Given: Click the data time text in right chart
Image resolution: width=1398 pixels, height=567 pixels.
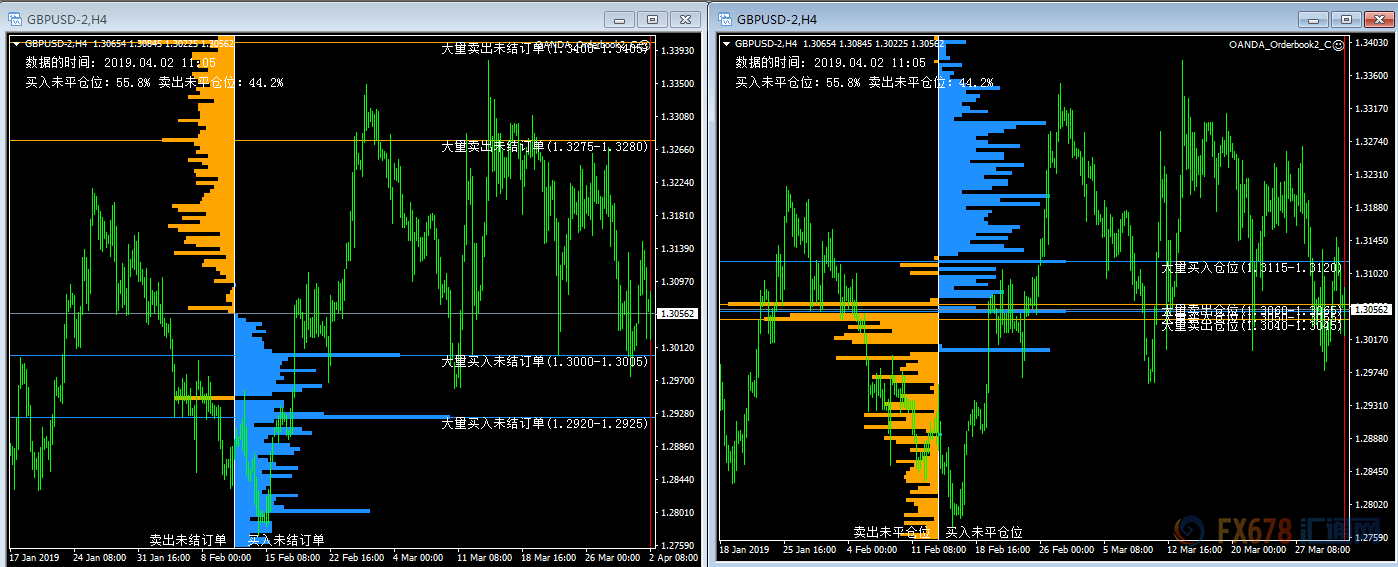Looking at the screenshot, I should [x=831, y=62].
